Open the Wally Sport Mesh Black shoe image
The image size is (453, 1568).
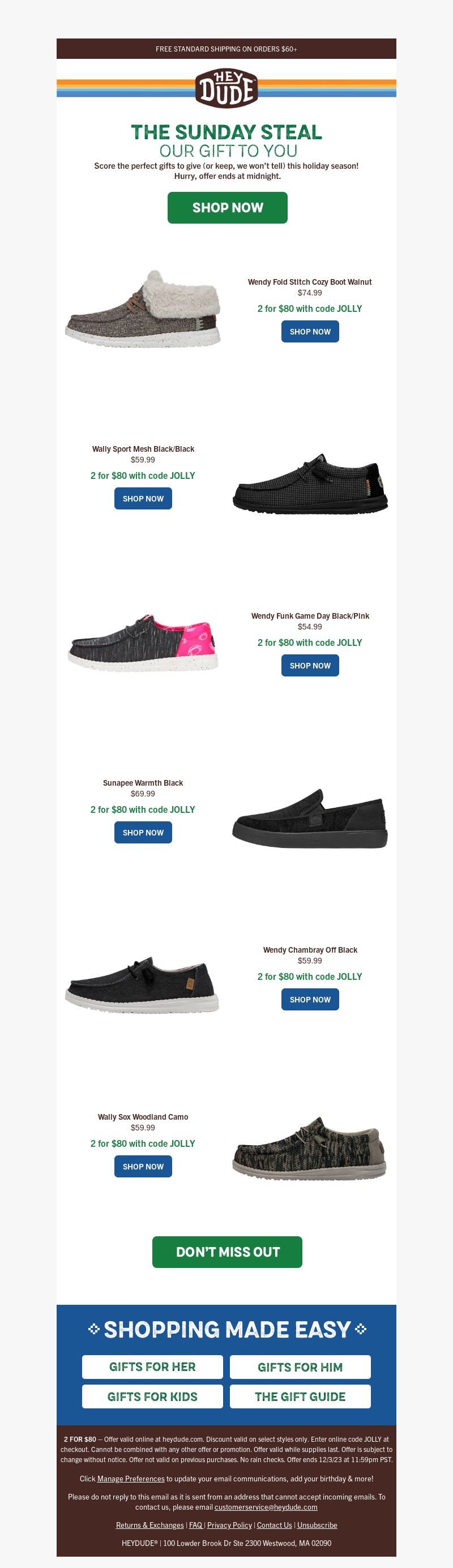coord(310,482)
